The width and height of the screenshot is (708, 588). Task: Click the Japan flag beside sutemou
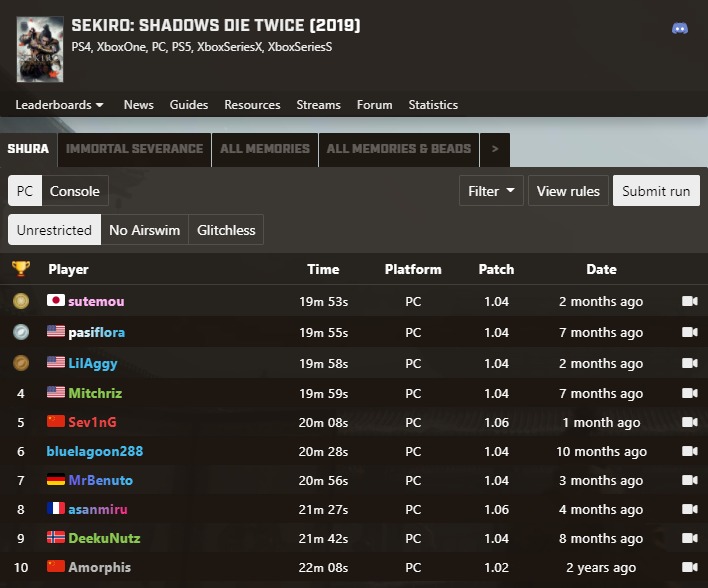click(x=56, y=301)
